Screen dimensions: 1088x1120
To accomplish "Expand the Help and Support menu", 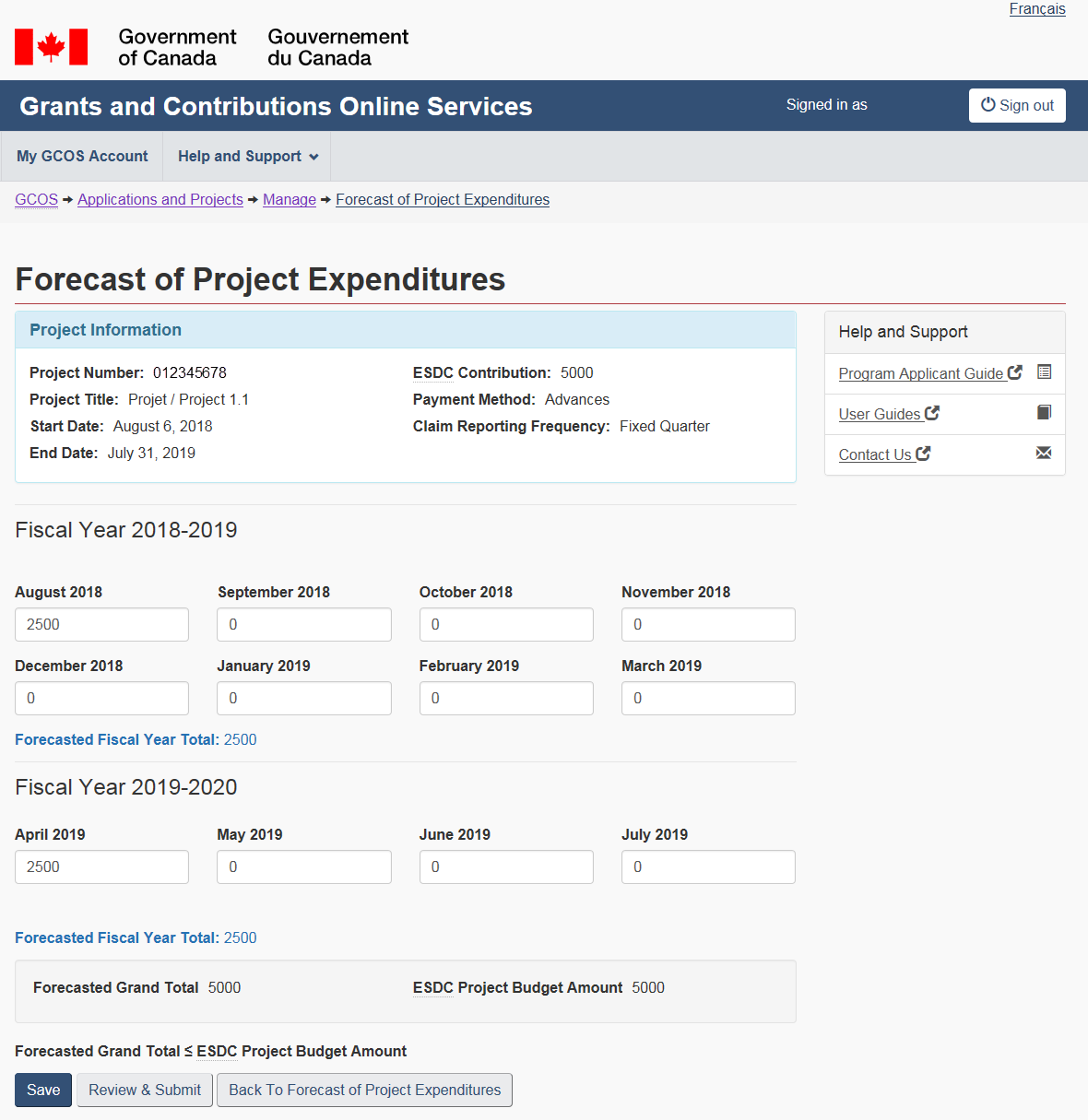I will click(247, 157).
